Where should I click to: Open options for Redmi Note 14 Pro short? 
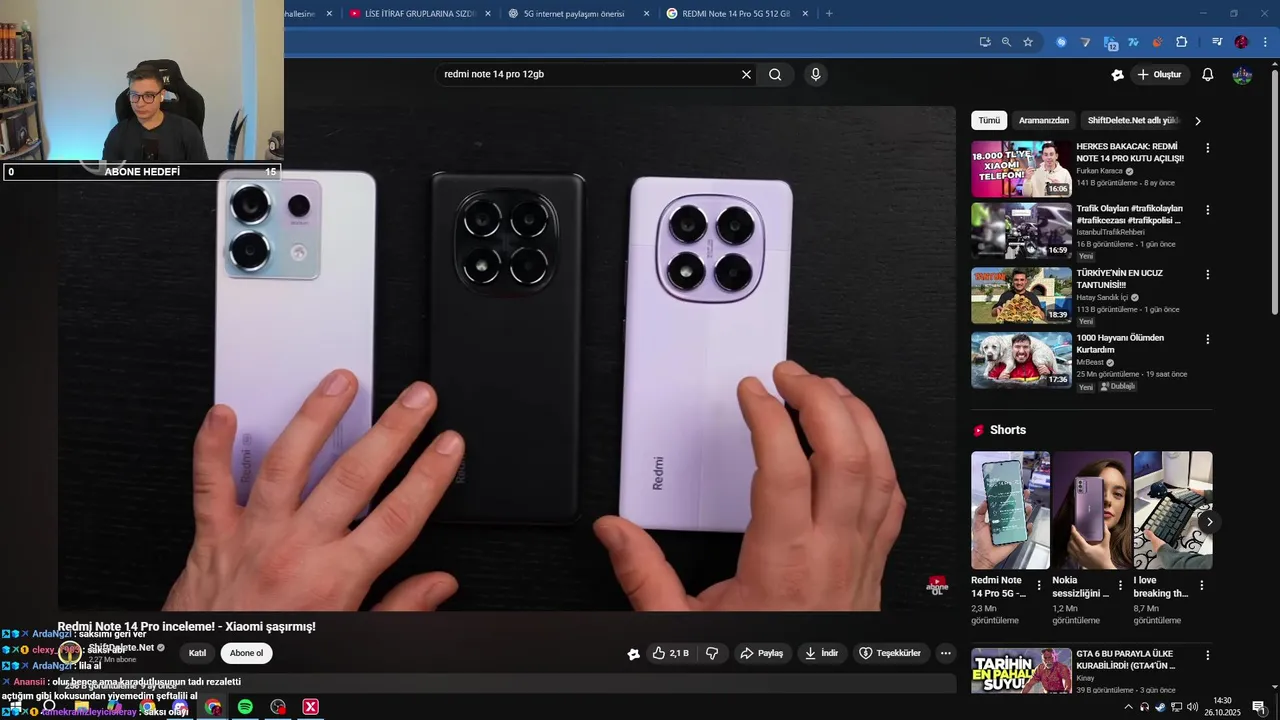[x=1039, y=586]
